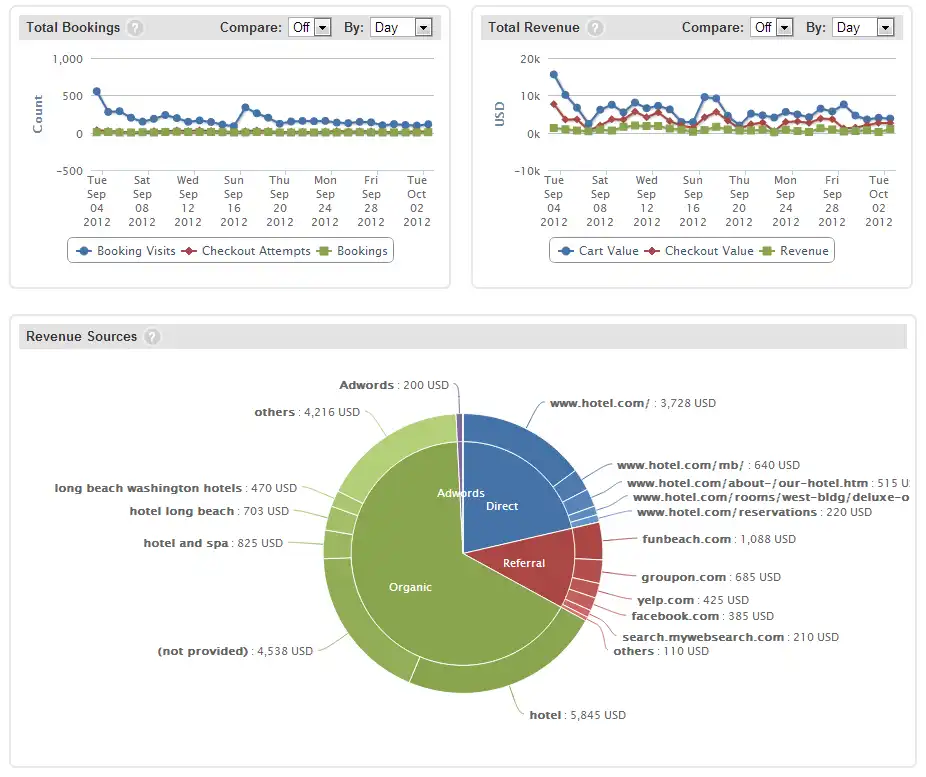Open the help icon beside Revenue Sources
Screen dimensions: 926x777
[152, 337]
